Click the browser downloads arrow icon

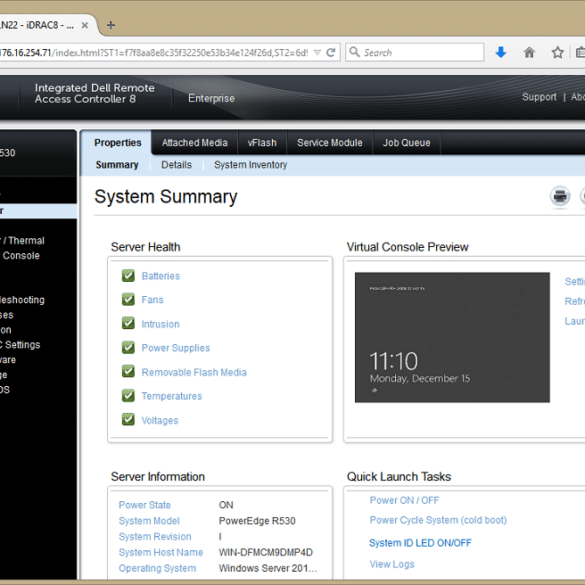click(x=501, y=52)
